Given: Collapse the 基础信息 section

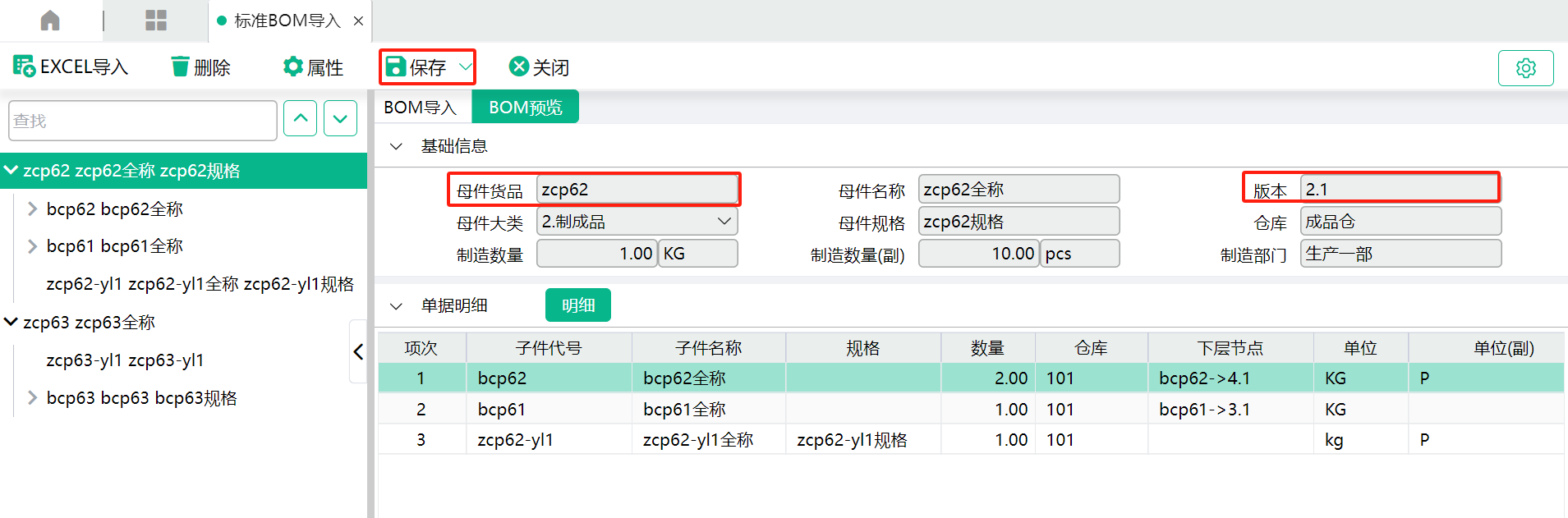Looking at the screenshot, I should click(x=396, y=147).
